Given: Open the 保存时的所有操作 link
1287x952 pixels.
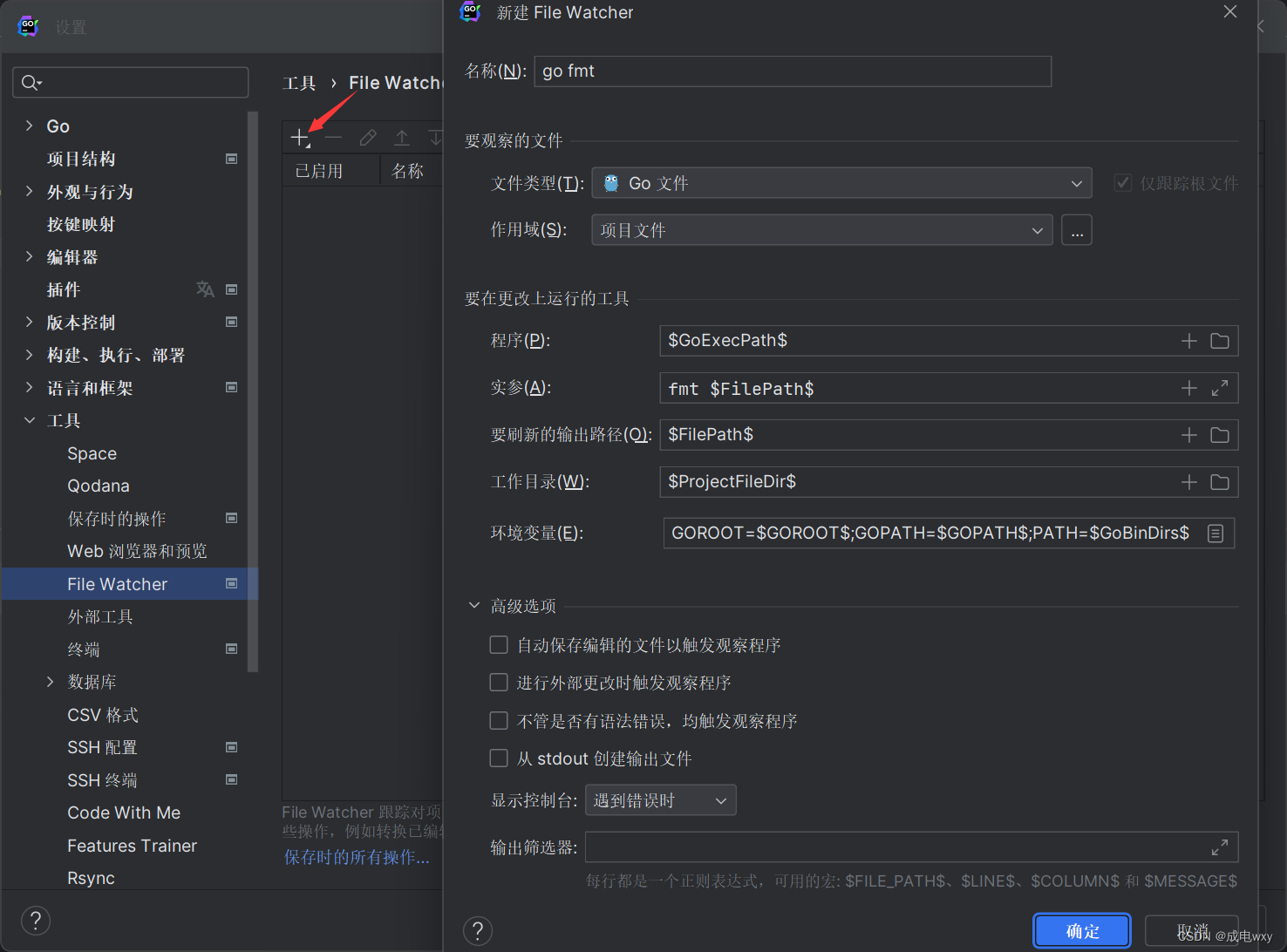Looking at the screenshot, I should [355, 857].
